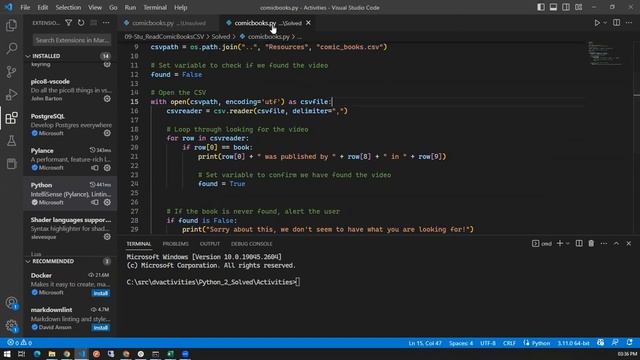Open File Explorer from the taskbar
The image size is (640, 360).
[x=52, y=354]
